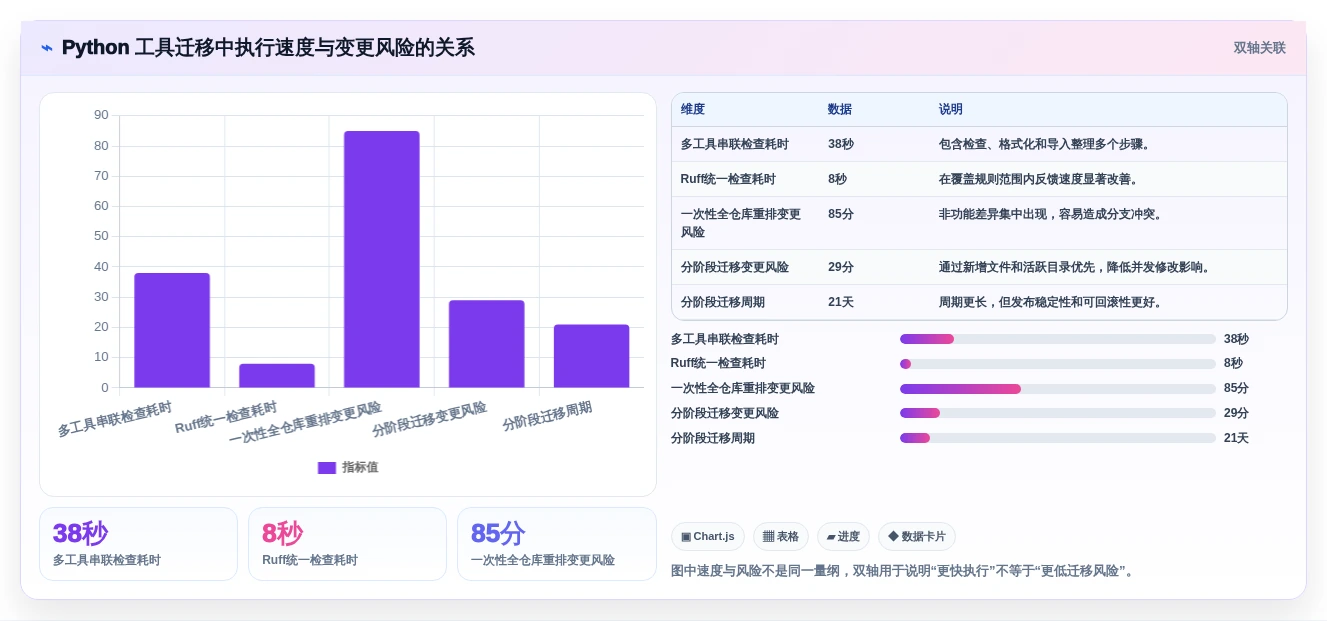1327x621 pixels.
Task: Click description 周期更长，但发布稳定性和可回滚性更好
Action: click(1052, 302)
